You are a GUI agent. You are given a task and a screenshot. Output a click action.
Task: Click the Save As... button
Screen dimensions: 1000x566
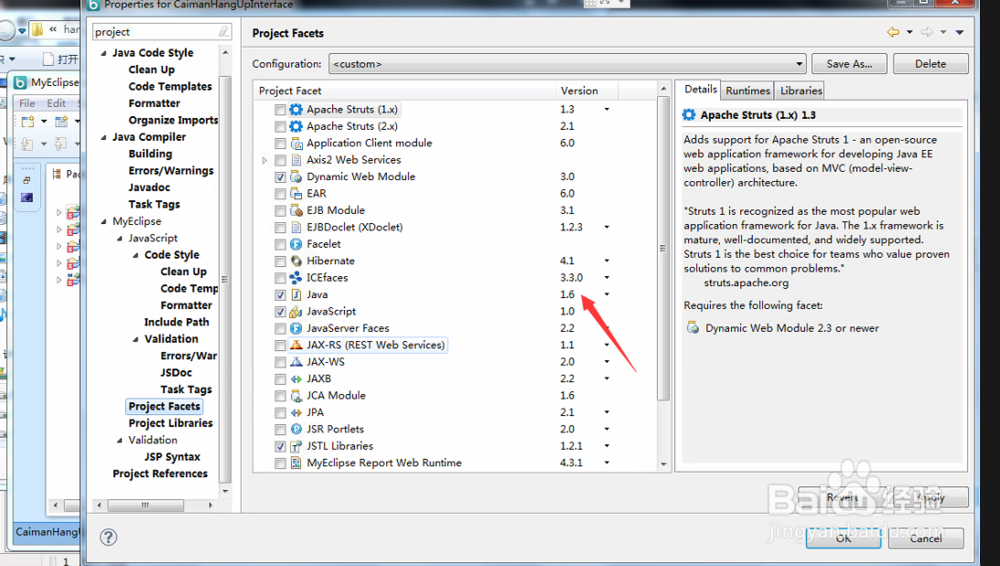849,64
